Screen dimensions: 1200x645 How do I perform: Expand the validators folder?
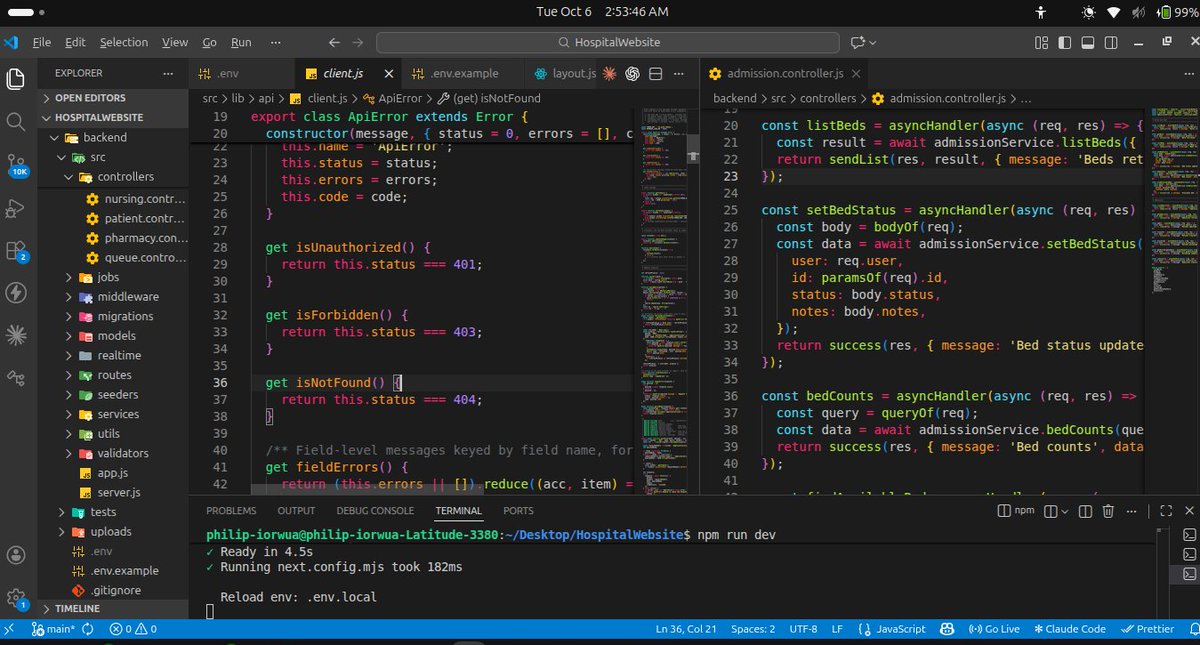coord(113,453)
